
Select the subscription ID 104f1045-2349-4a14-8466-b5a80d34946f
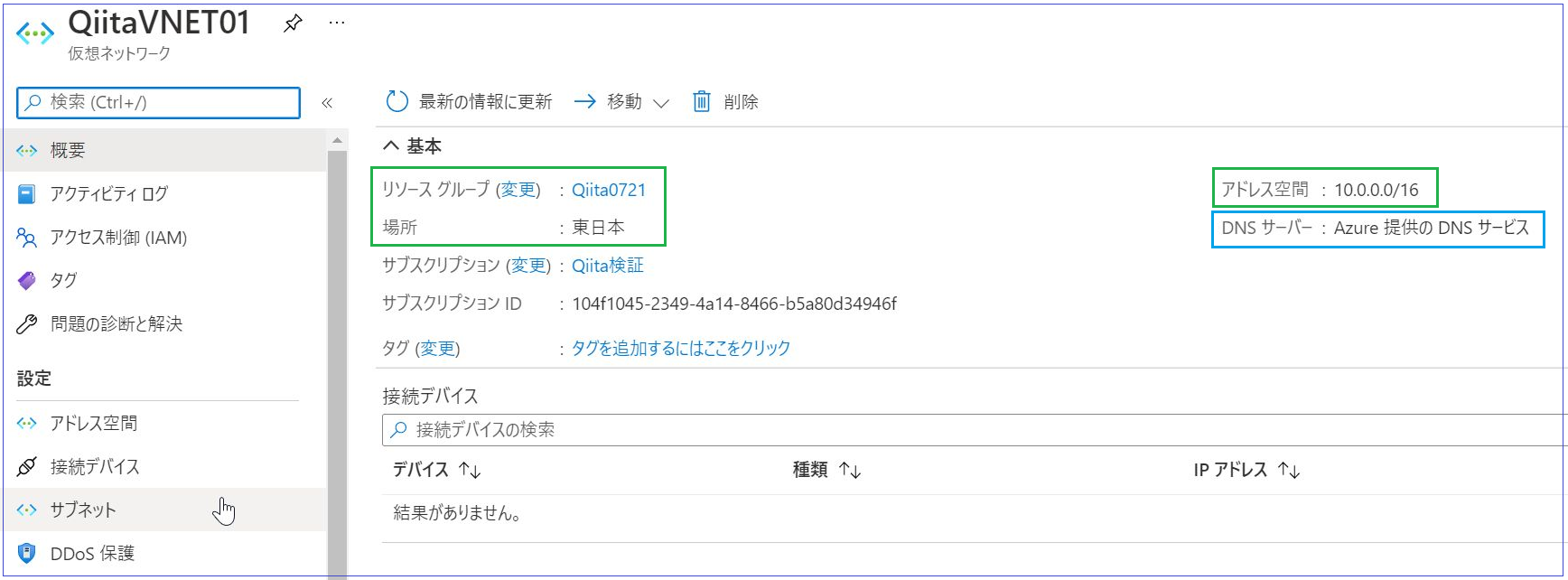[734, 304]
